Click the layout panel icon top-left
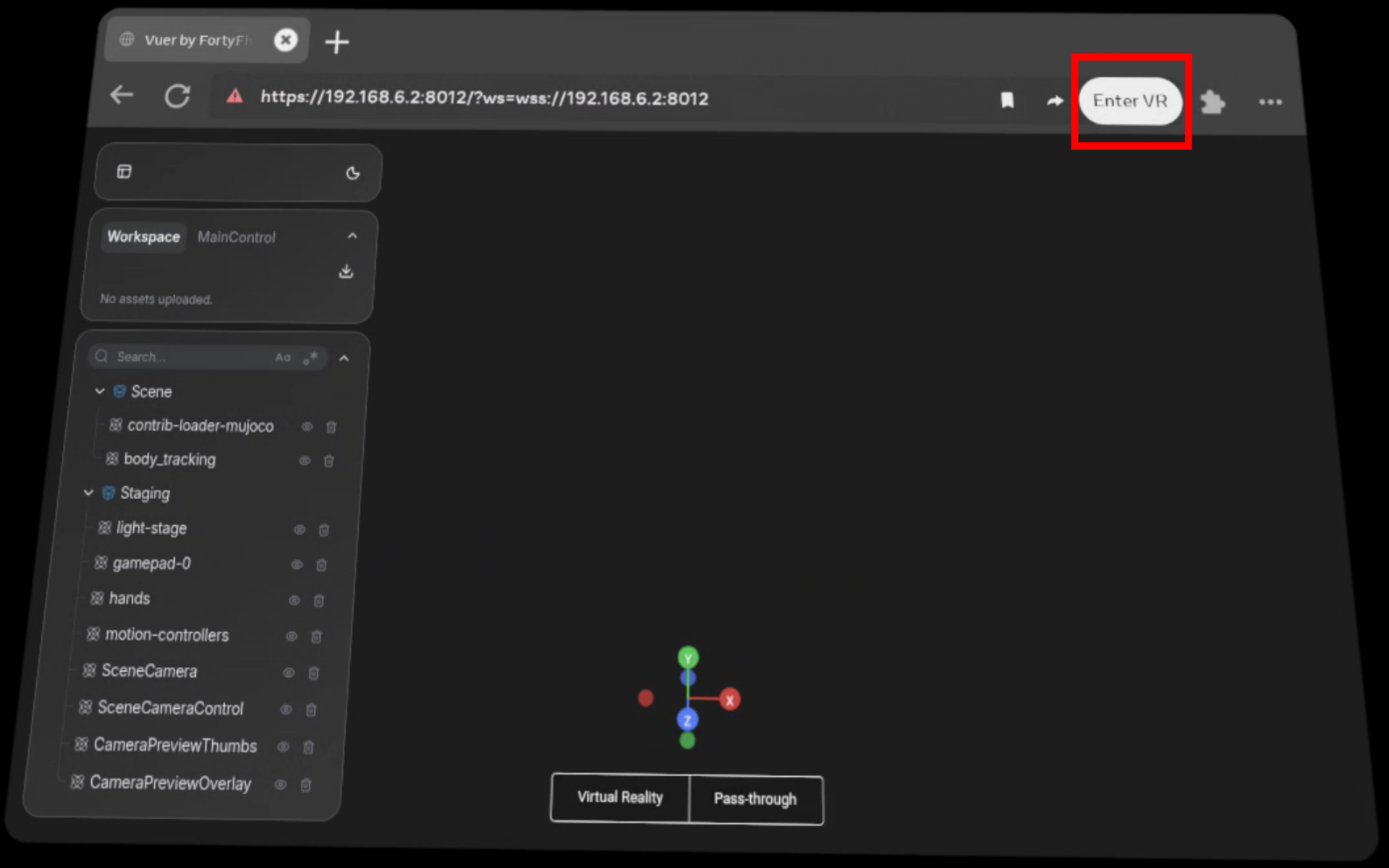1389x868 pixels. coord(124,171)
